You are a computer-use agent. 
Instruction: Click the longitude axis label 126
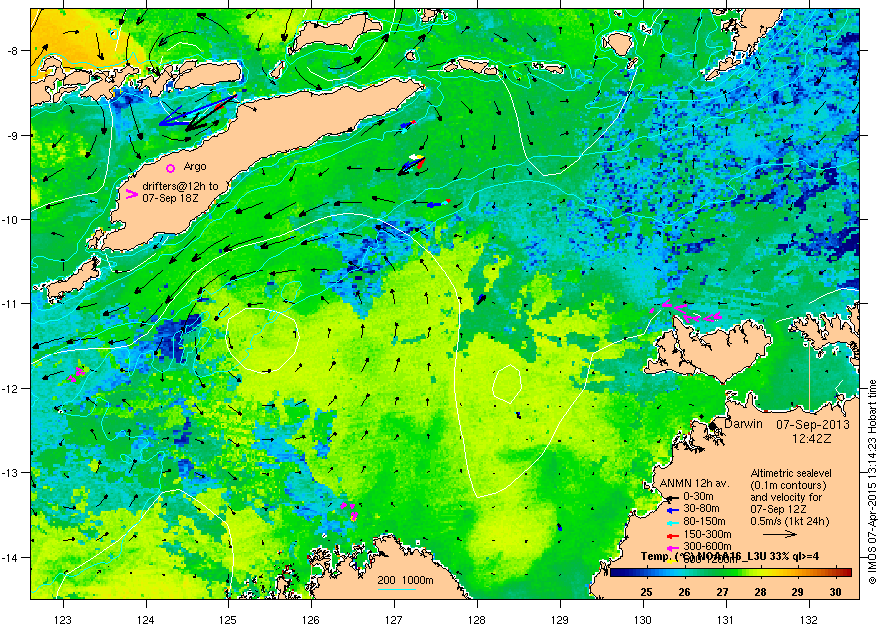pos(311,620)
